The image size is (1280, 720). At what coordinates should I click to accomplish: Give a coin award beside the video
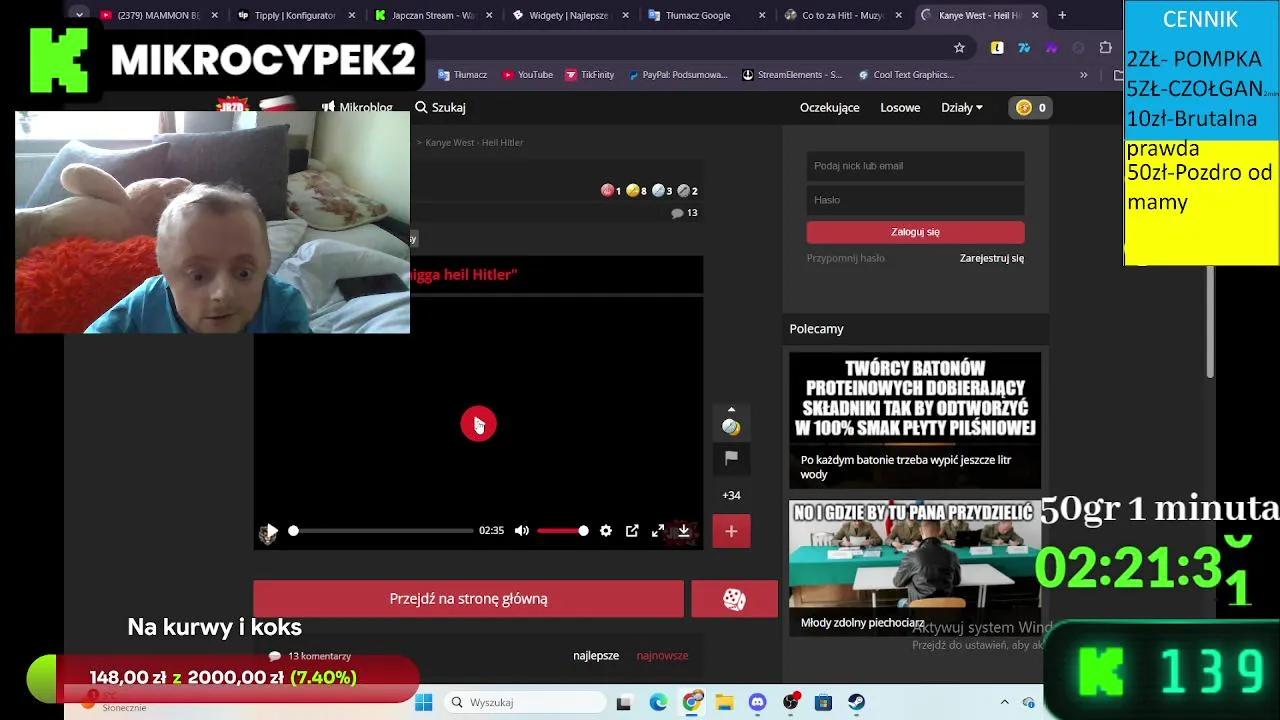[731, 427]
